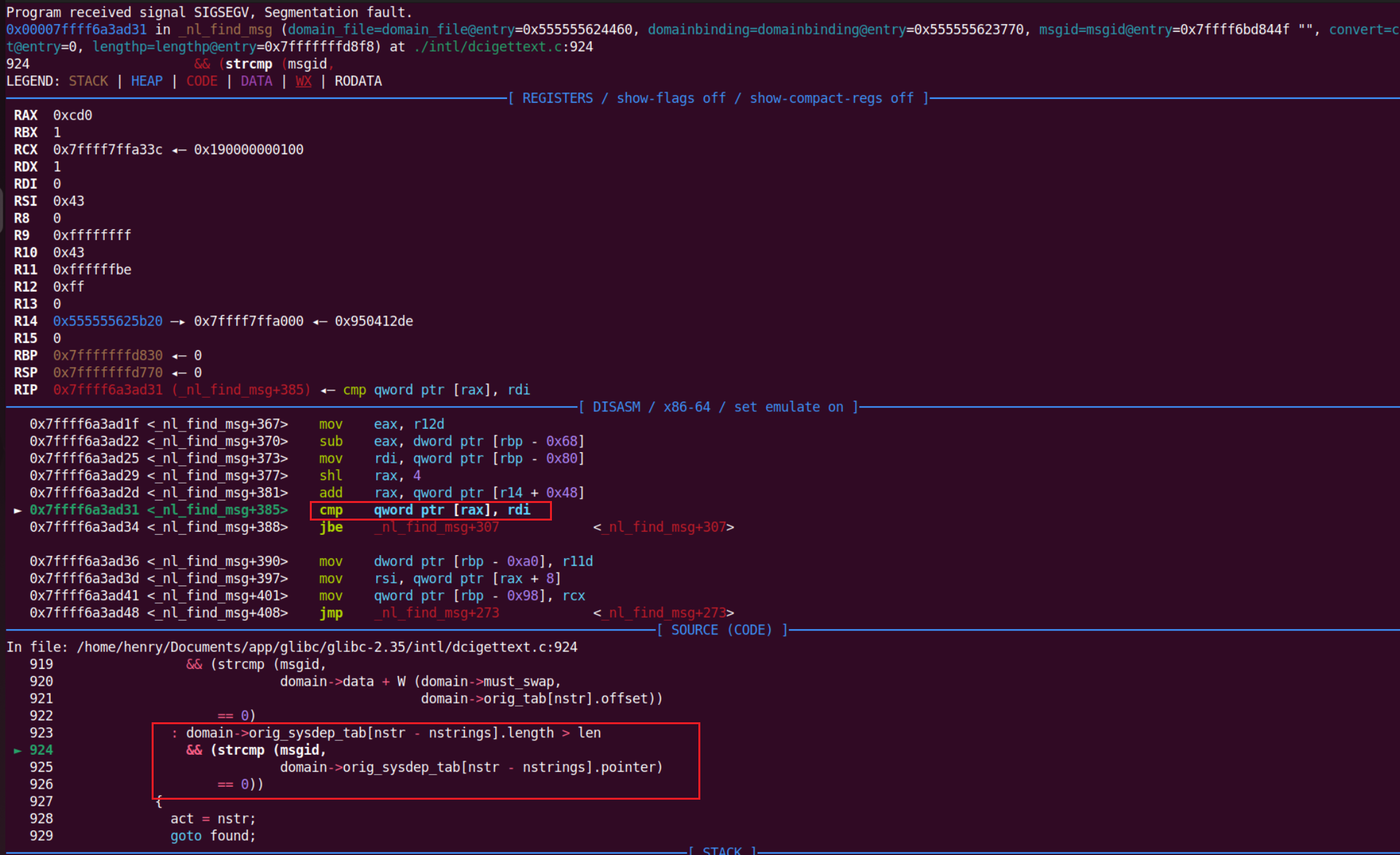Click the RAX register value 0xcd0
Viewport: 1400px width, 855px height.
(73, 115)
